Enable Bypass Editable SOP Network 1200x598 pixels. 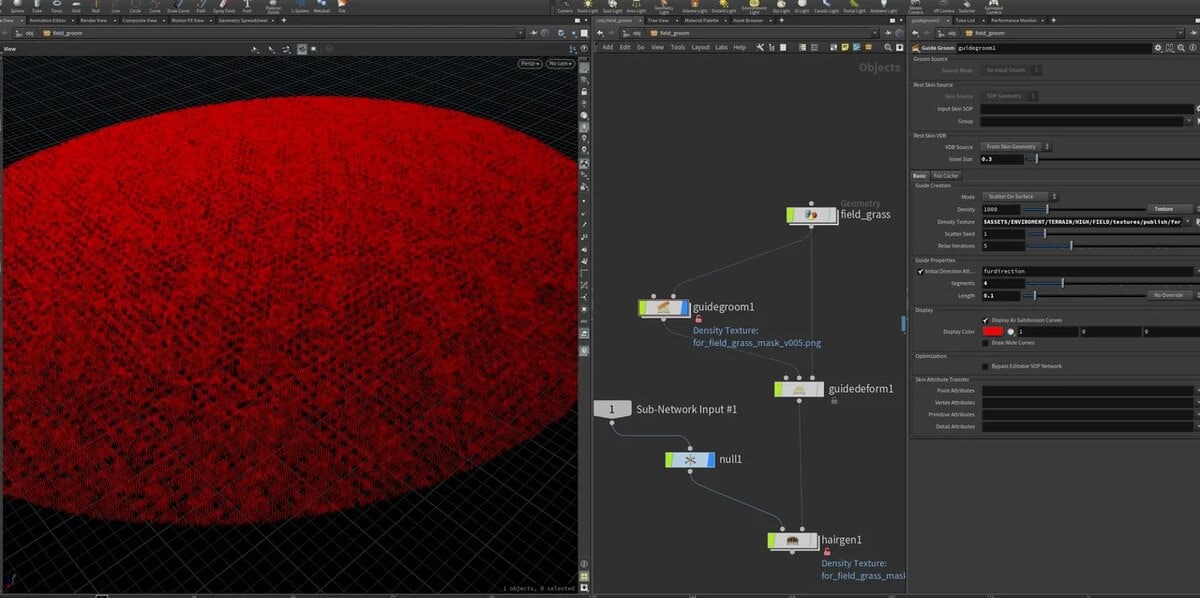coord(985,366)
